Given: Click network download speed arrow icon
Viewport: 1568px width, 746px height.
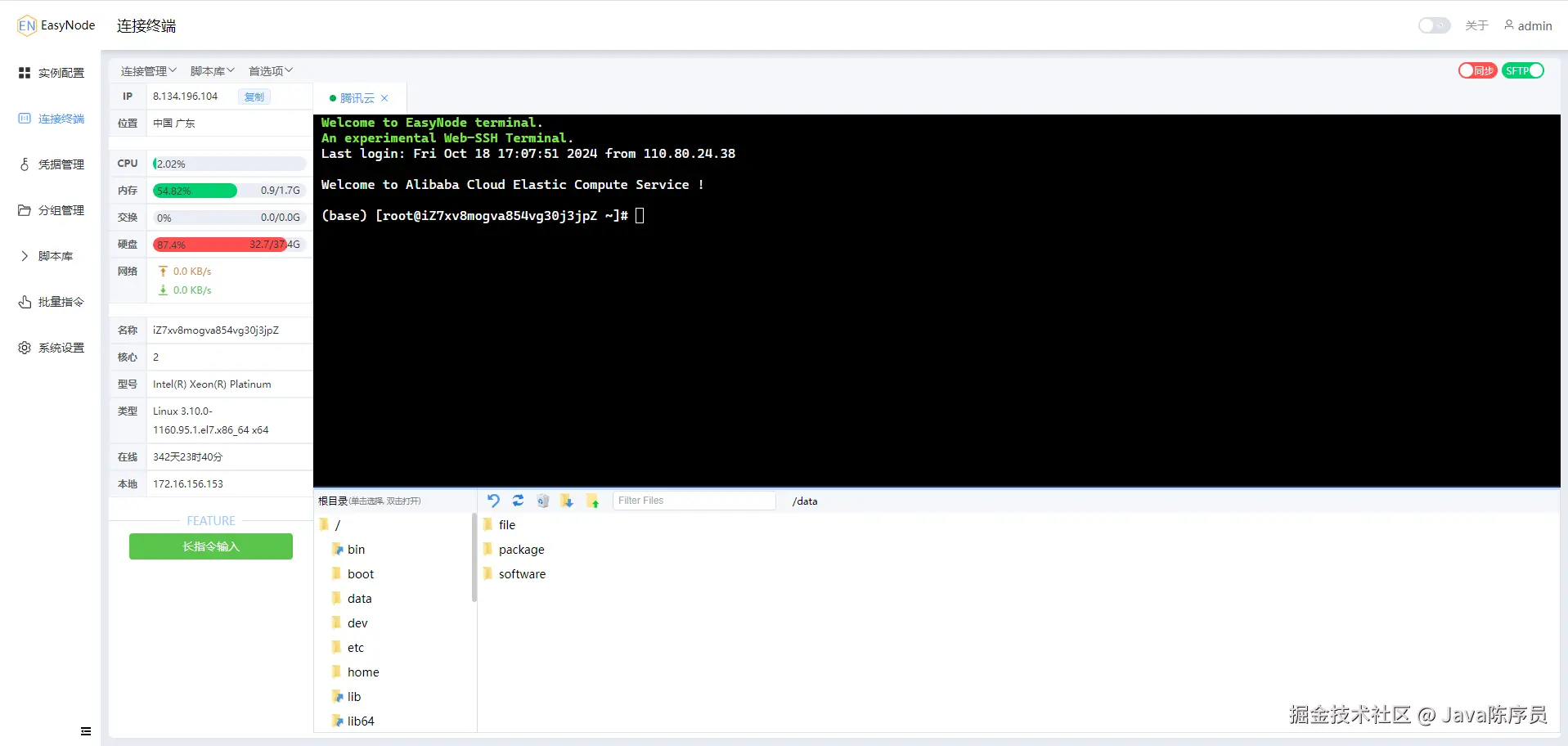Looking at the screenshot, I should pyautogui.click(x=163, y=290).
